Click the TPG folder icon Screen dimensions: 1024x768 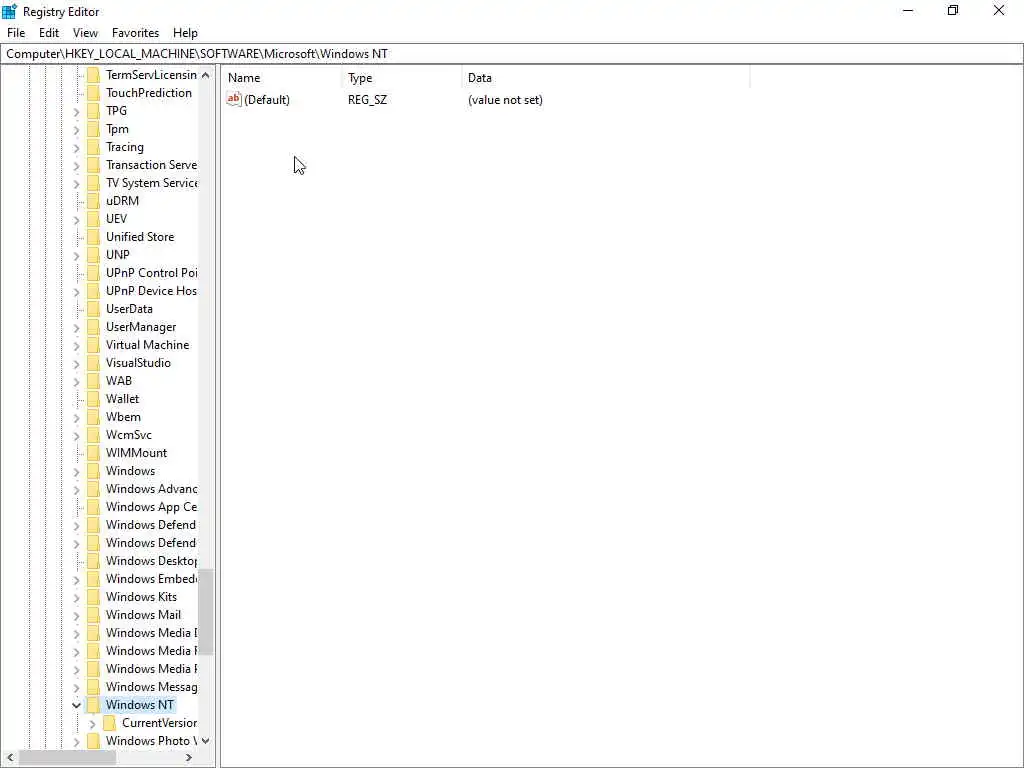[x=93, y=111]
